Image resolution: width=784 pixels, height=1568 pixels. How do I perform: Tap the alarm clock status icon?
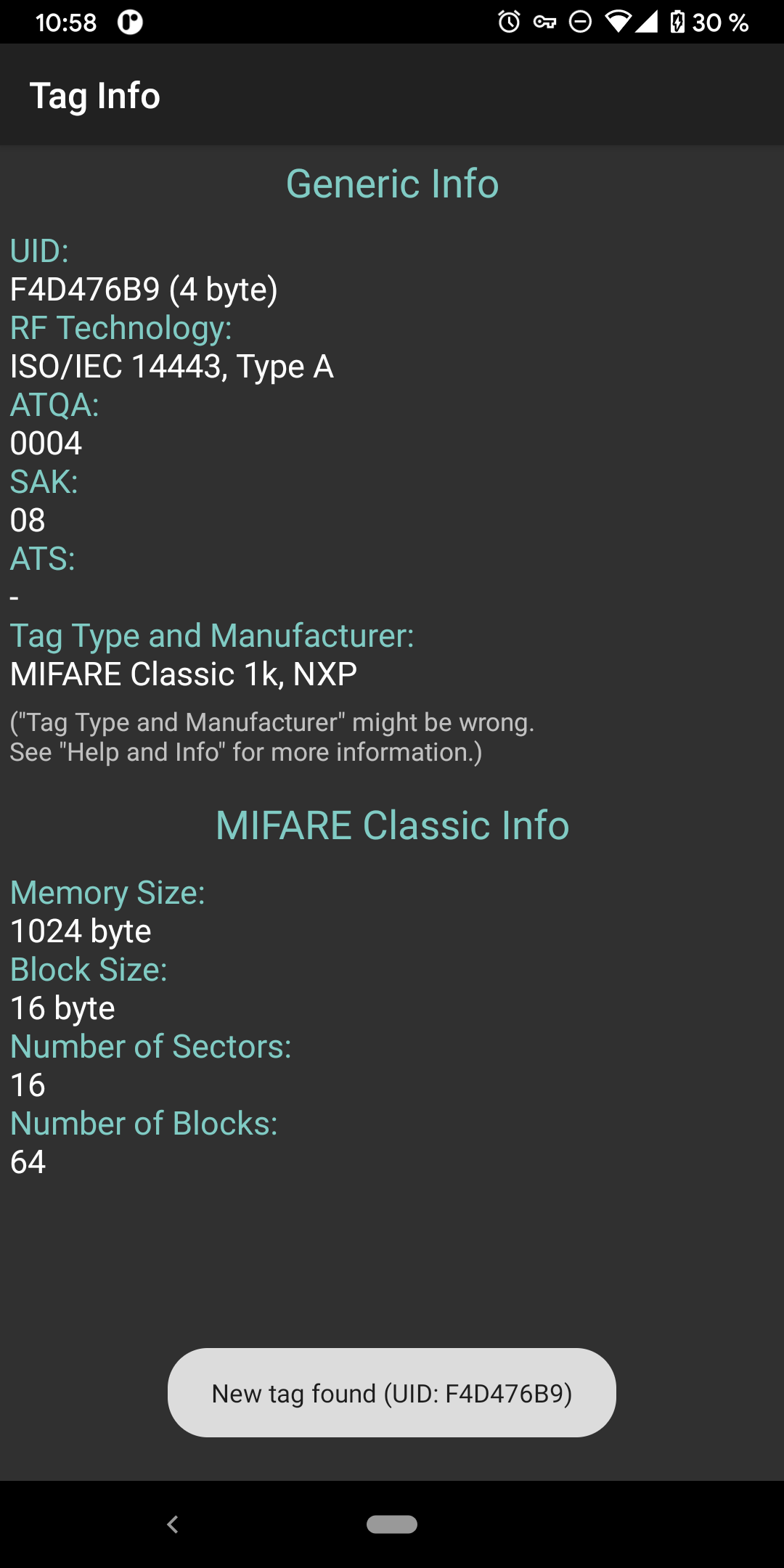(x=510, y=22)
